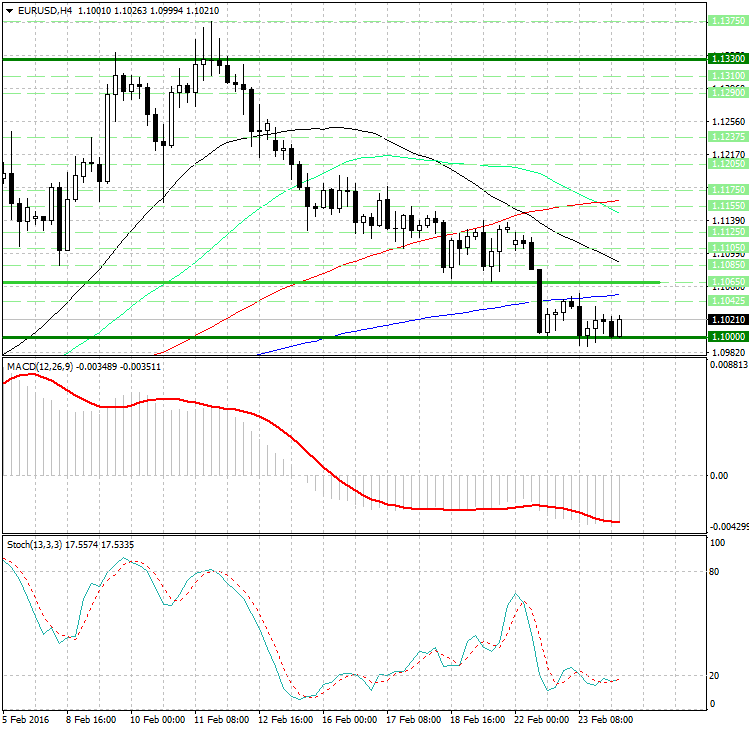The image size is (749, 731).
Task: Click the Stochastic 80 level label
Action: pyautogui.click(x=714, y=572)
